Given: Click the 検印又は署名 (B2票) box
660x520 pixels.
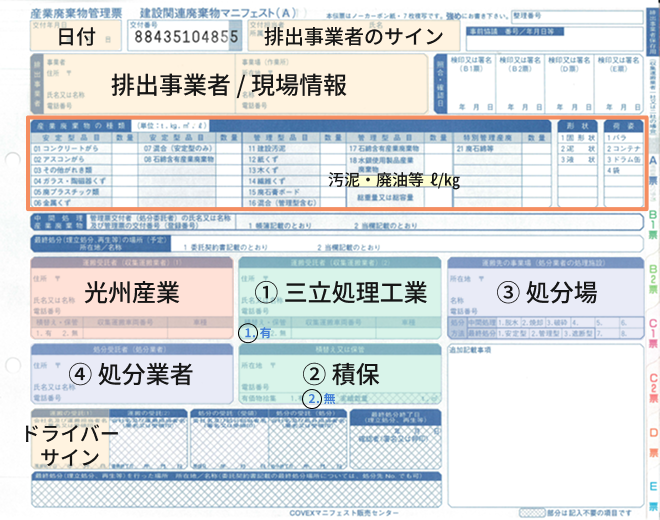Looking at the screenshot, I should pyautogui.click(x=520, y=84).
